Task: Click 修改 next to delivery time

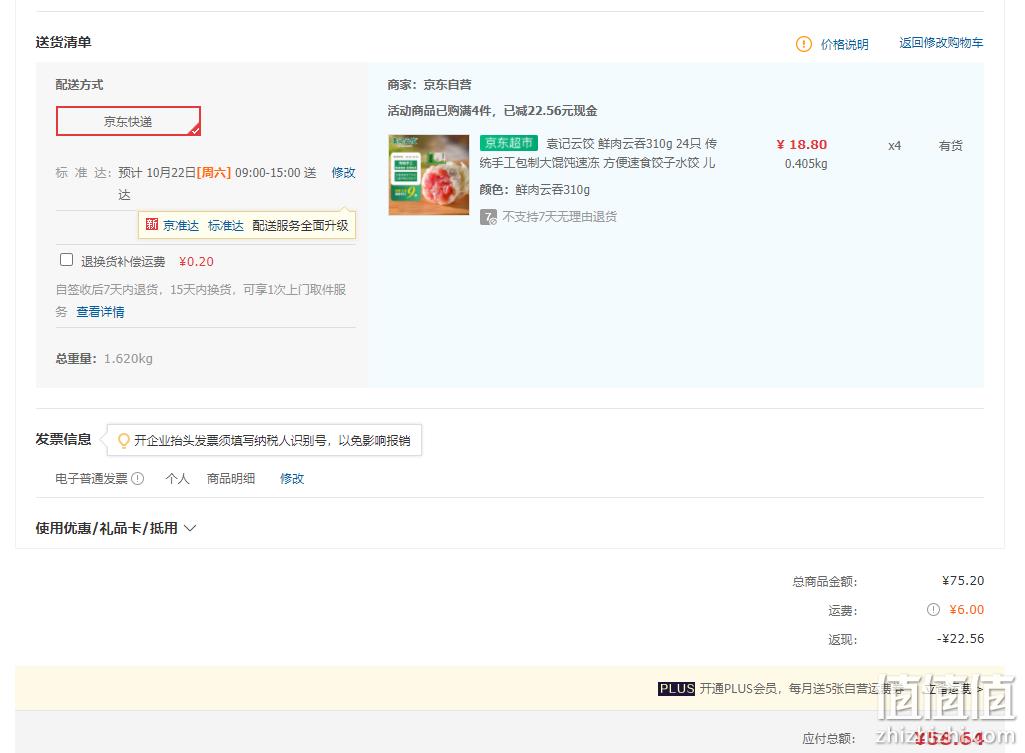Action: pos(343,173)
